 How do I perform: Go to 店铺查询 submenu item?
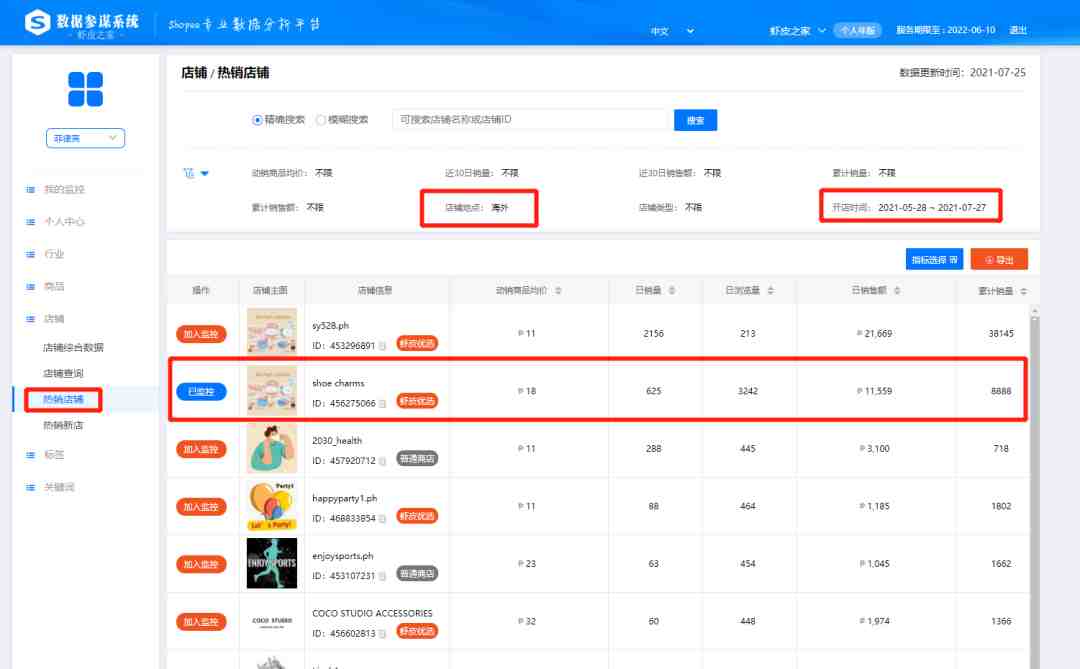[63, 373]
